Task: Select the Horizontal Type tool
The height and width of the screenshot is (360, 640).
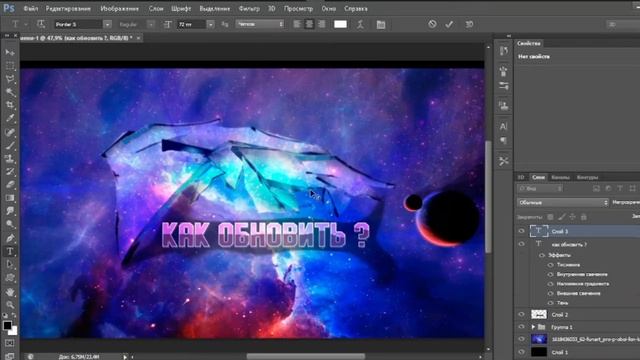Action: [x=10, y=251]
